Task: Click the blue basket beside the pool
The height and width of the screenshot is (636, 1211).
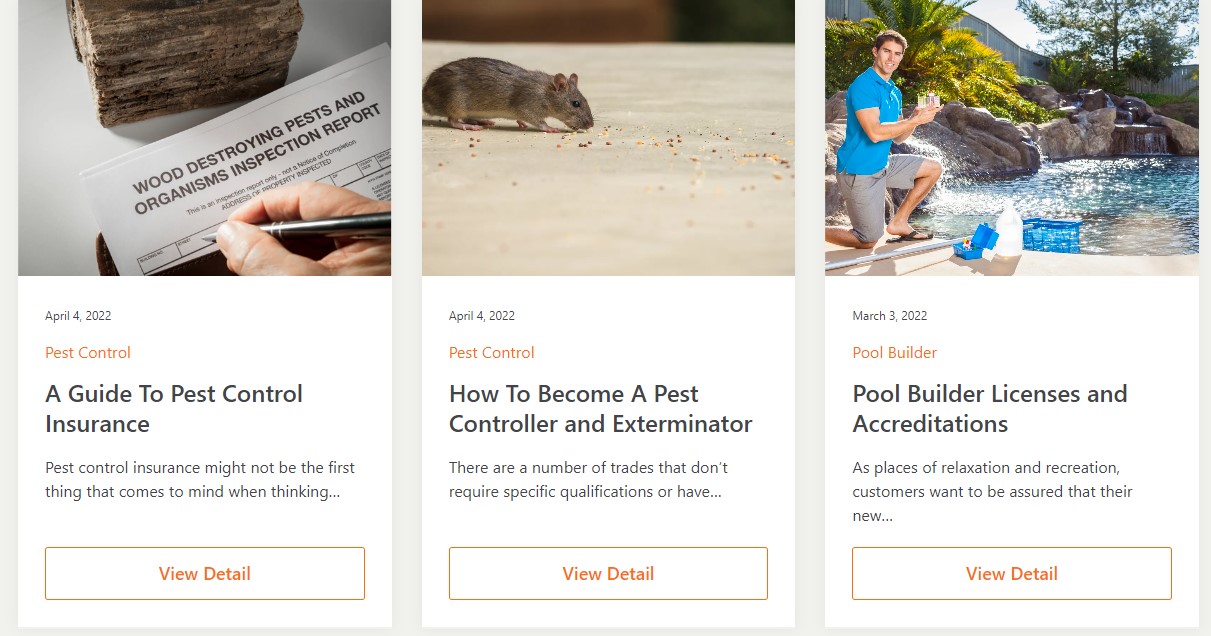Action: pos(1050,235)
